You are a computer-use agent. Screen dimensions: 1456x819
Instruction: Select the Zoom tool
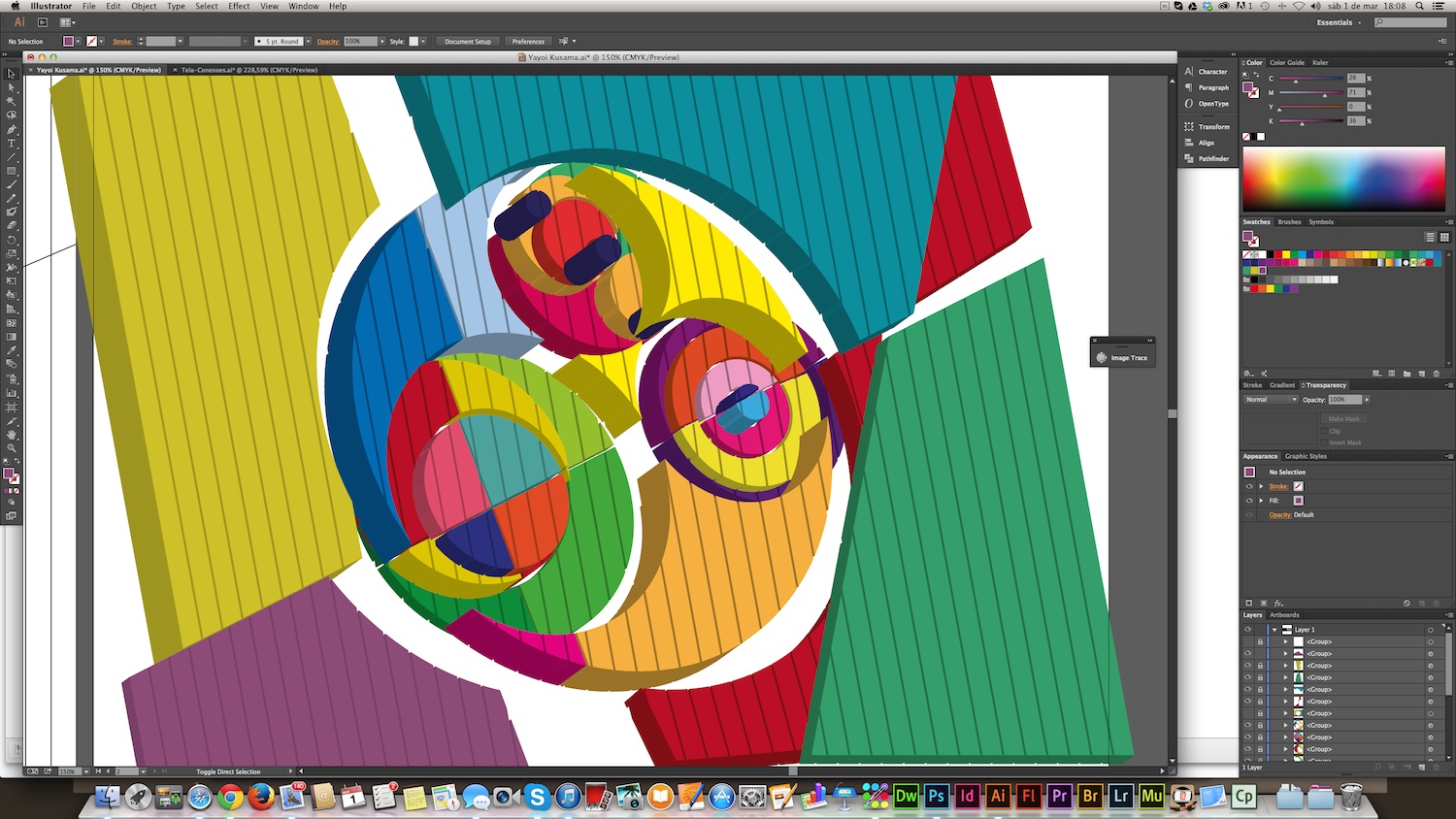12,447
